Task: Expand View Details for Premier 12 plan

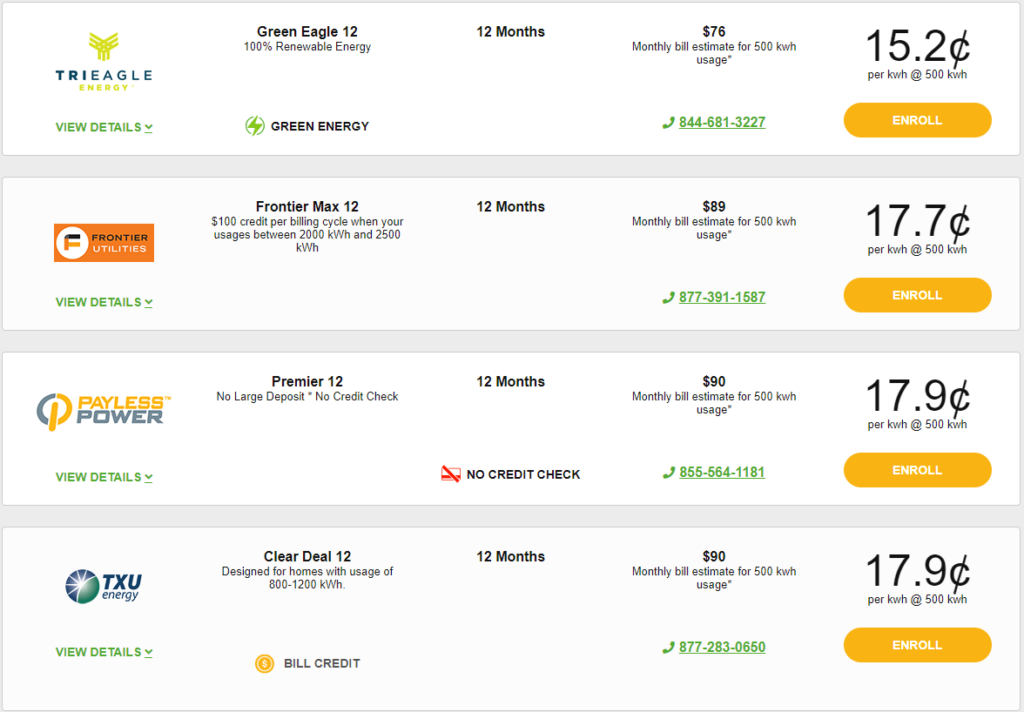Action: [104, 477]
